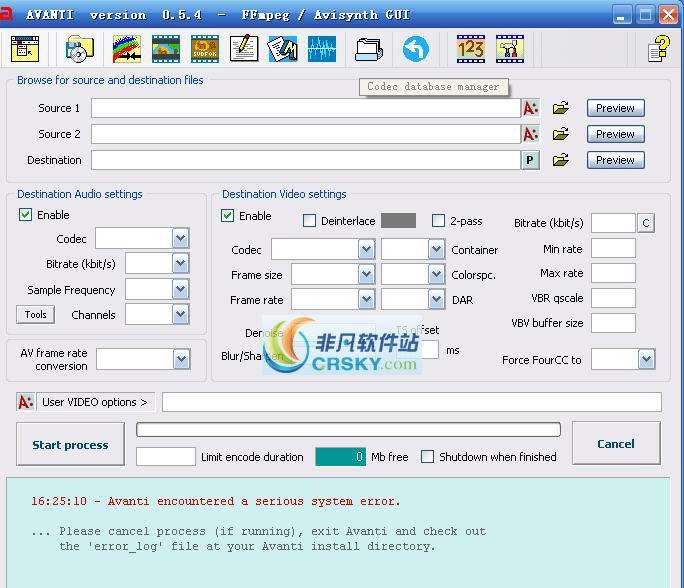Screen dimensions: 684x588
Task: Open the video Frame size dropdown
Action: point(366,274)
